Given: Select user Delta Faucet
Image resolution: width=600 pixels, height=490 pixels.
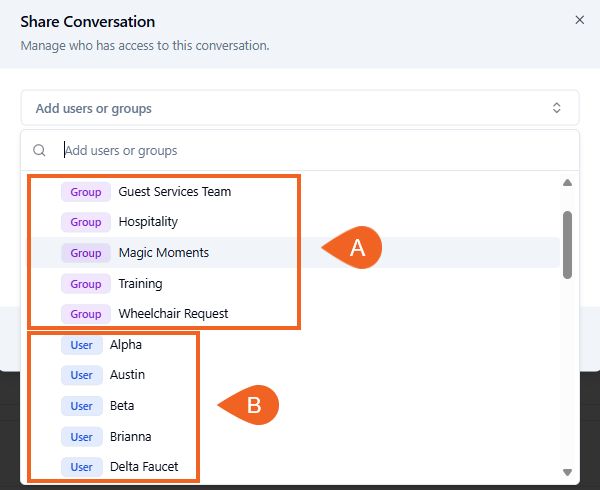Looking at the screenshot, I should (145, 467).
